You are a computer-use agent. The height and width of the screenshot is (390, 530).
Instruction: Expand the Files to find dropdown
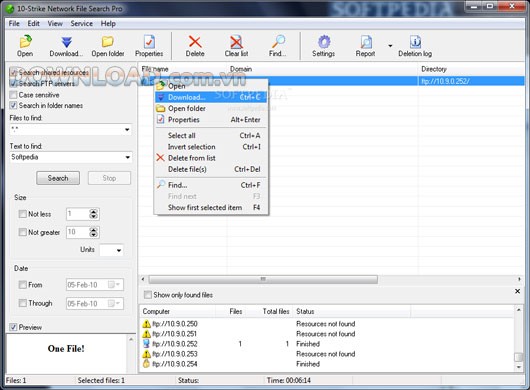(x=127, y=129)
